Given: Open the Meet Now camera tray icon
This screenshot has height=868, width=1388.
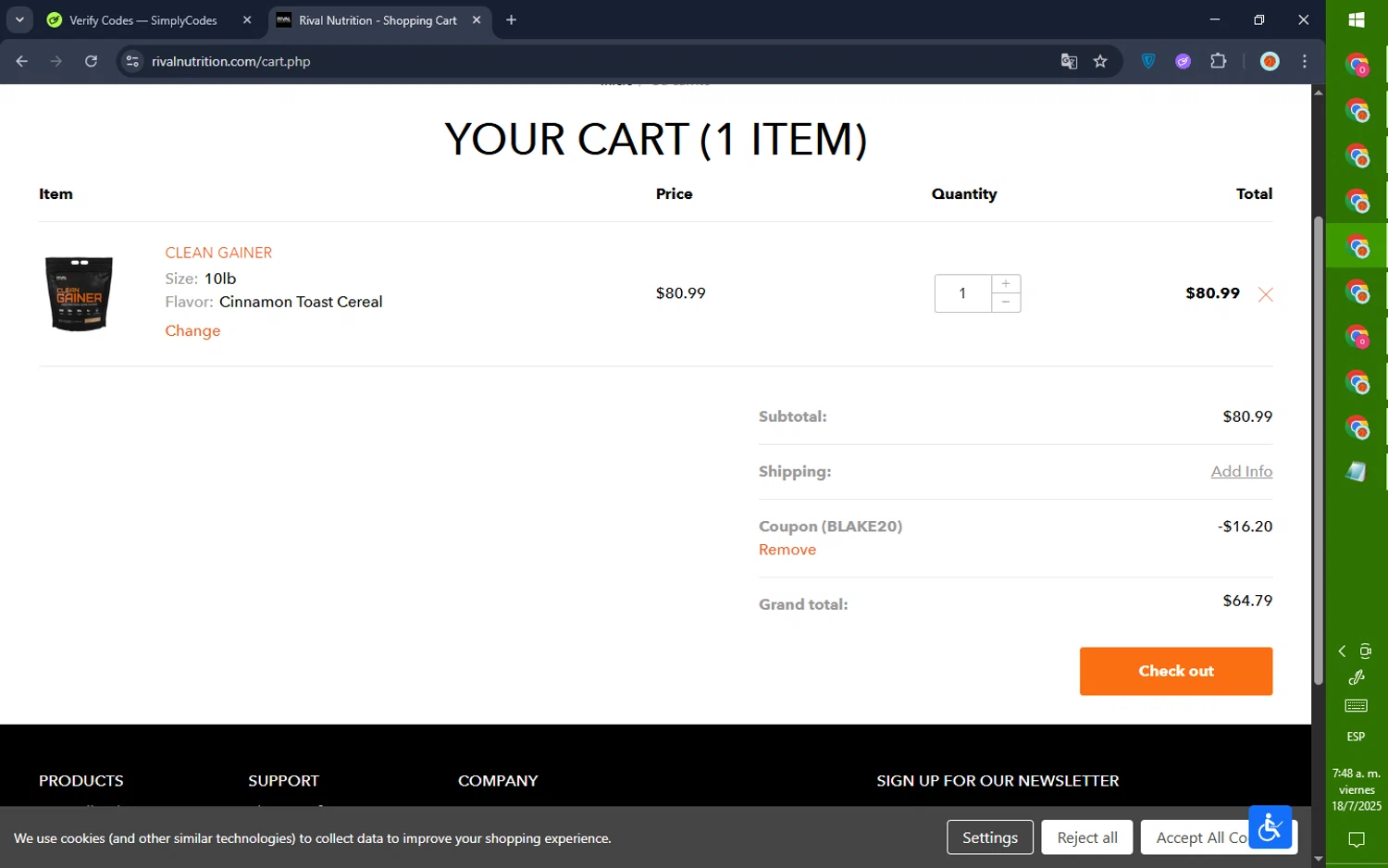Looking at the screenshot, I should pos(1366,651).
